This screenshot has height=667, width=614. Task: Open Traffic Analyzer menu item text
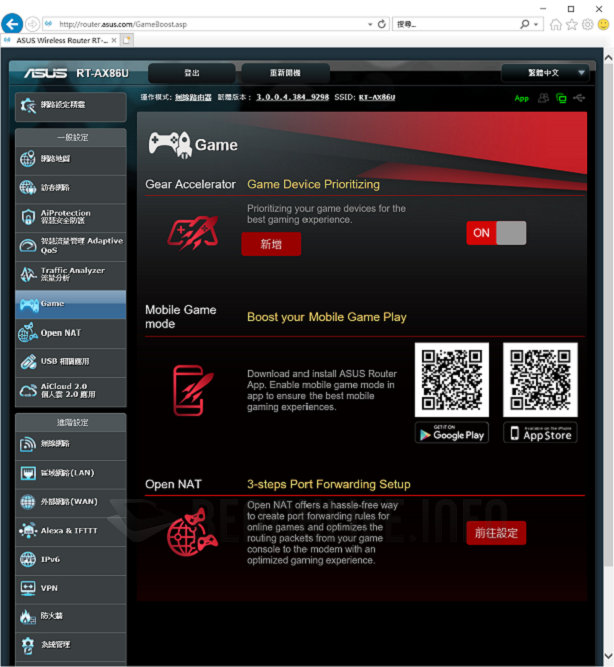[73, 274]
